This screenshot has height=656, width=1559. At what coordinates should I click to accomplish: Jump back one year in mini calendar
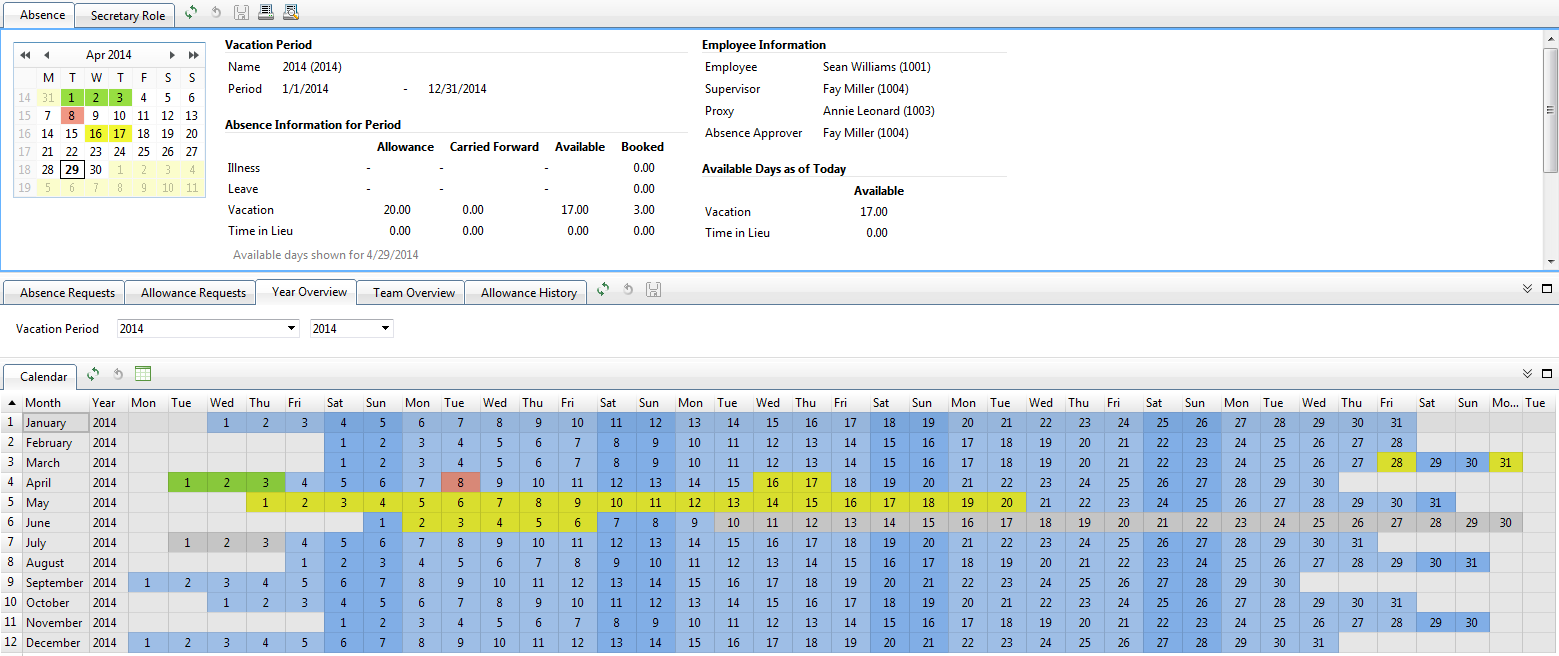point(25,55)
